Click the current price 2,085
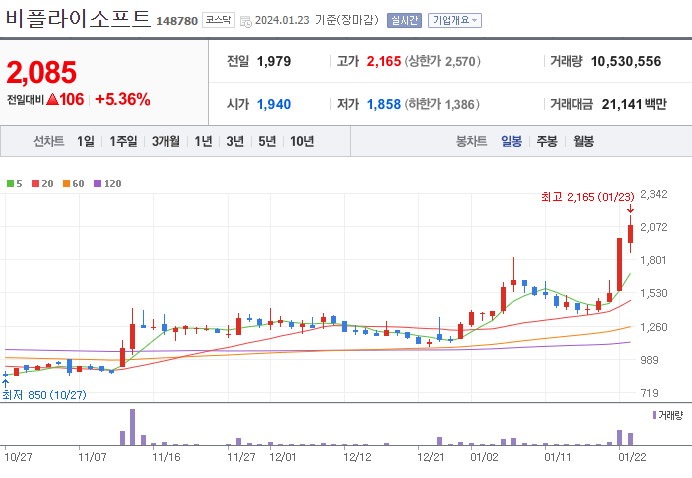Screen dimensions: 692x478 (42, 72)
